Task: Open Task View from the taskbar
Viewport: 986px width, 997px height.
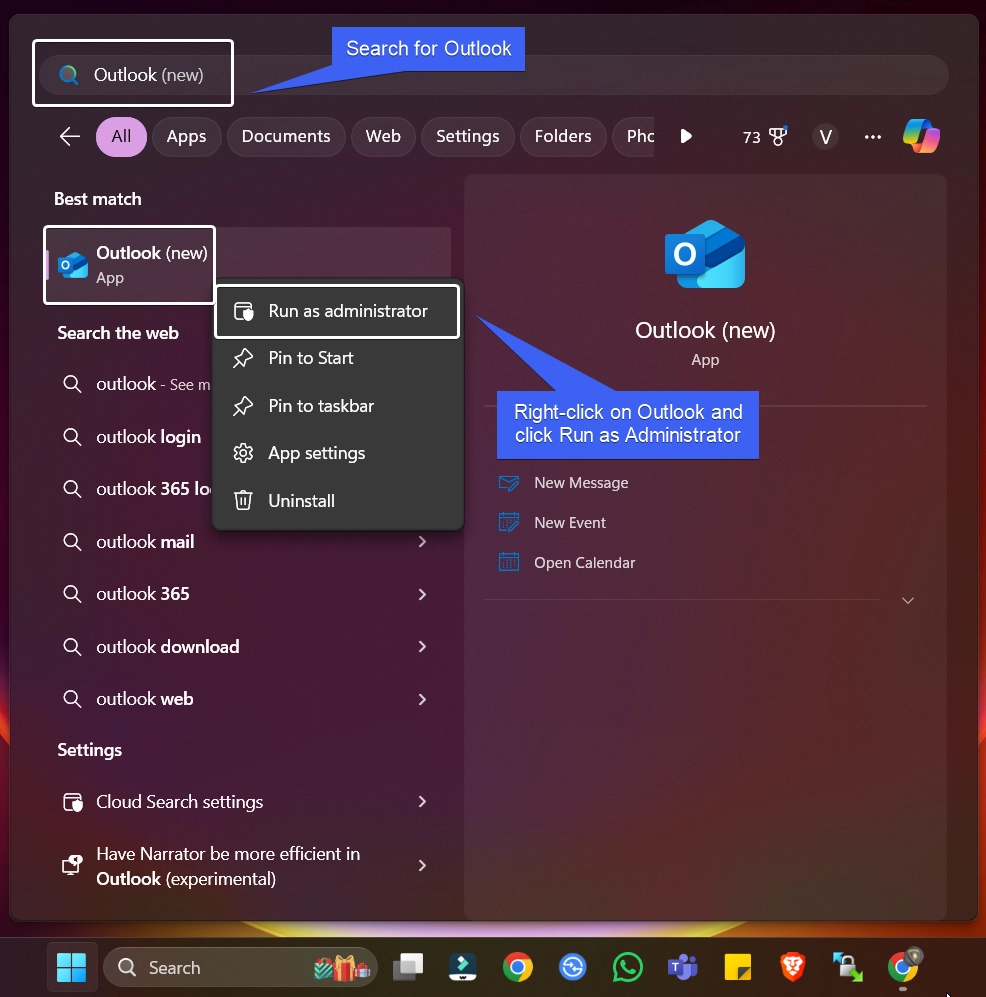Action: [408, 967]
